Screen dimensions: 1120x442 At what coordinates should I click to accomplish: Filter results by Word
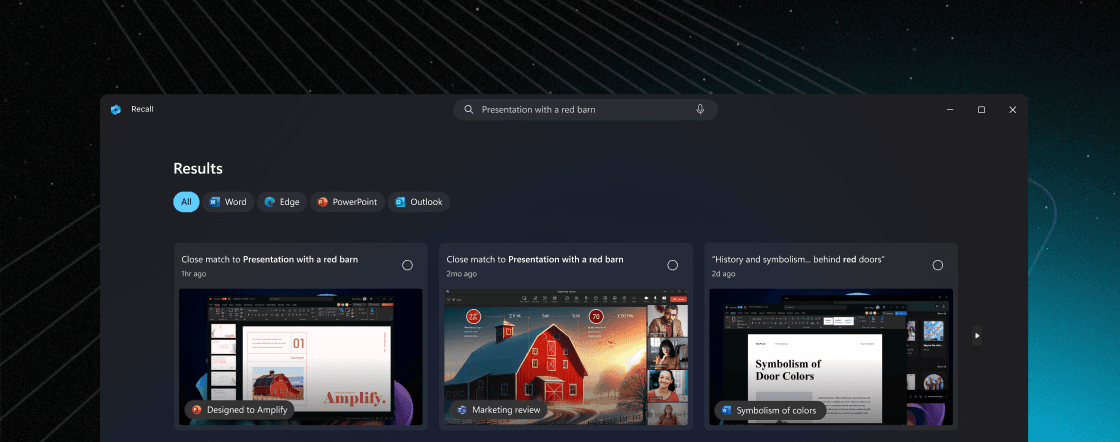(228, 202)
